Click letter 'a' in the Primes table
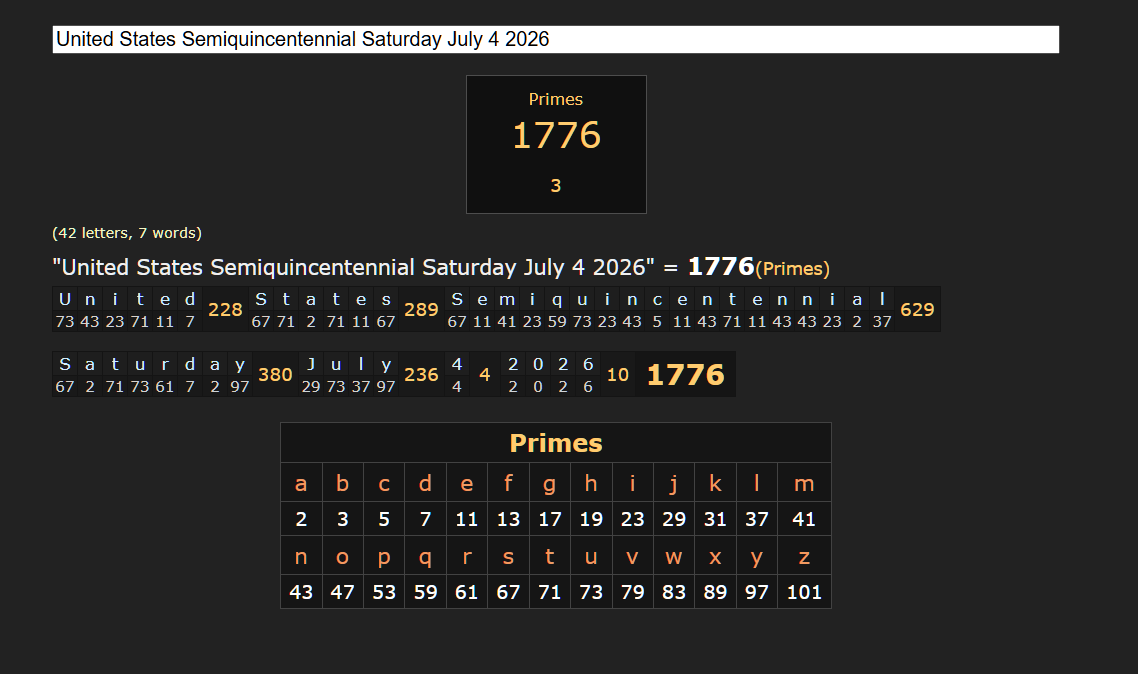1138x674 pixels. point(300,483)
